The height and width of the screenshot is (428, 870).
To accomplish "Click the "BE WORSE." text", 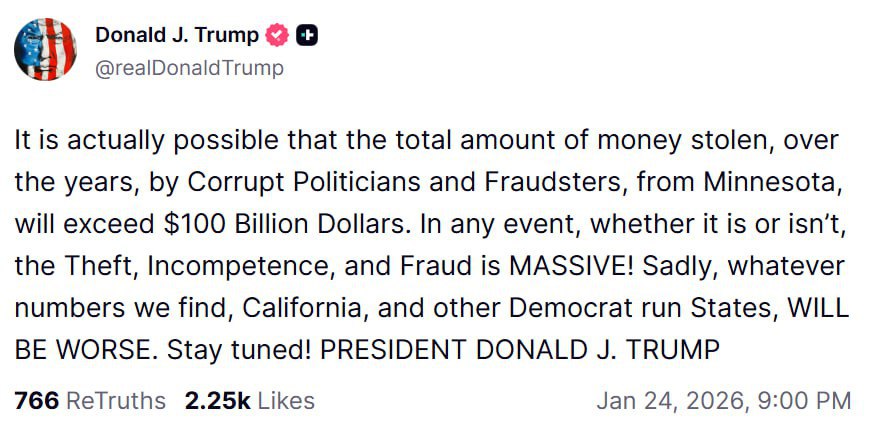I will [x=82, y=350].
